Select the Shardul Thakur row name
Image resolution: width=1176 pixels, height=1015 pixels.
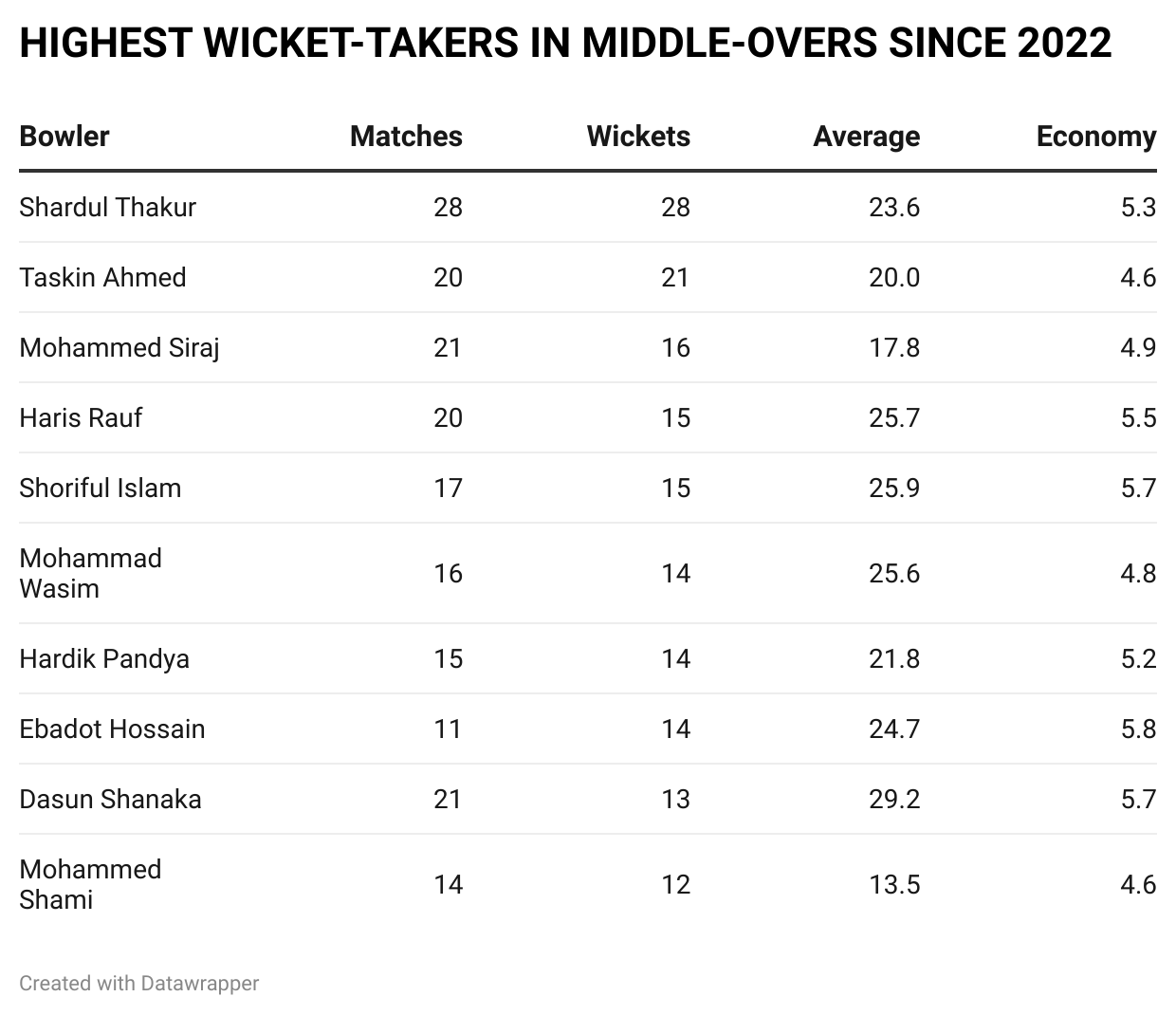(107, 207)
